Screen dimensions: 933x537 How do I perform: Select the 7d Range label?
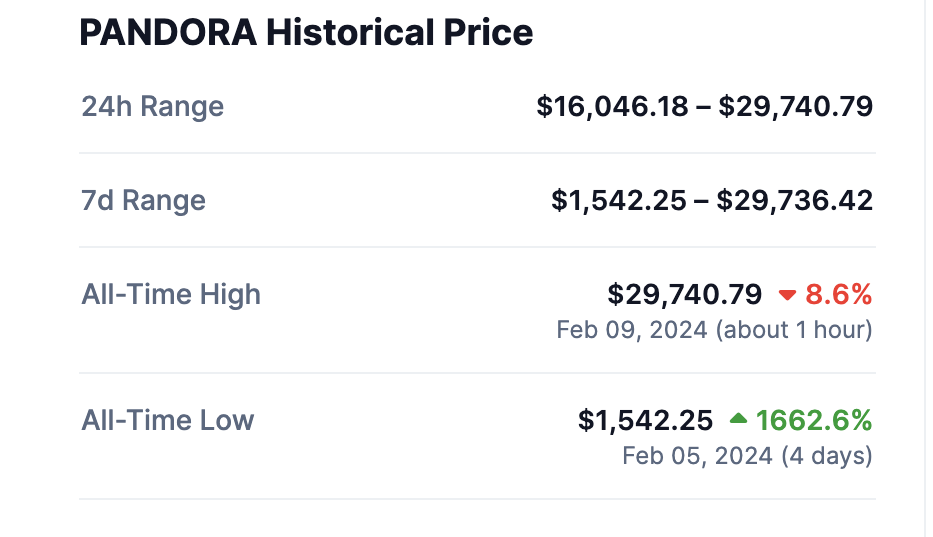point(143,200)
